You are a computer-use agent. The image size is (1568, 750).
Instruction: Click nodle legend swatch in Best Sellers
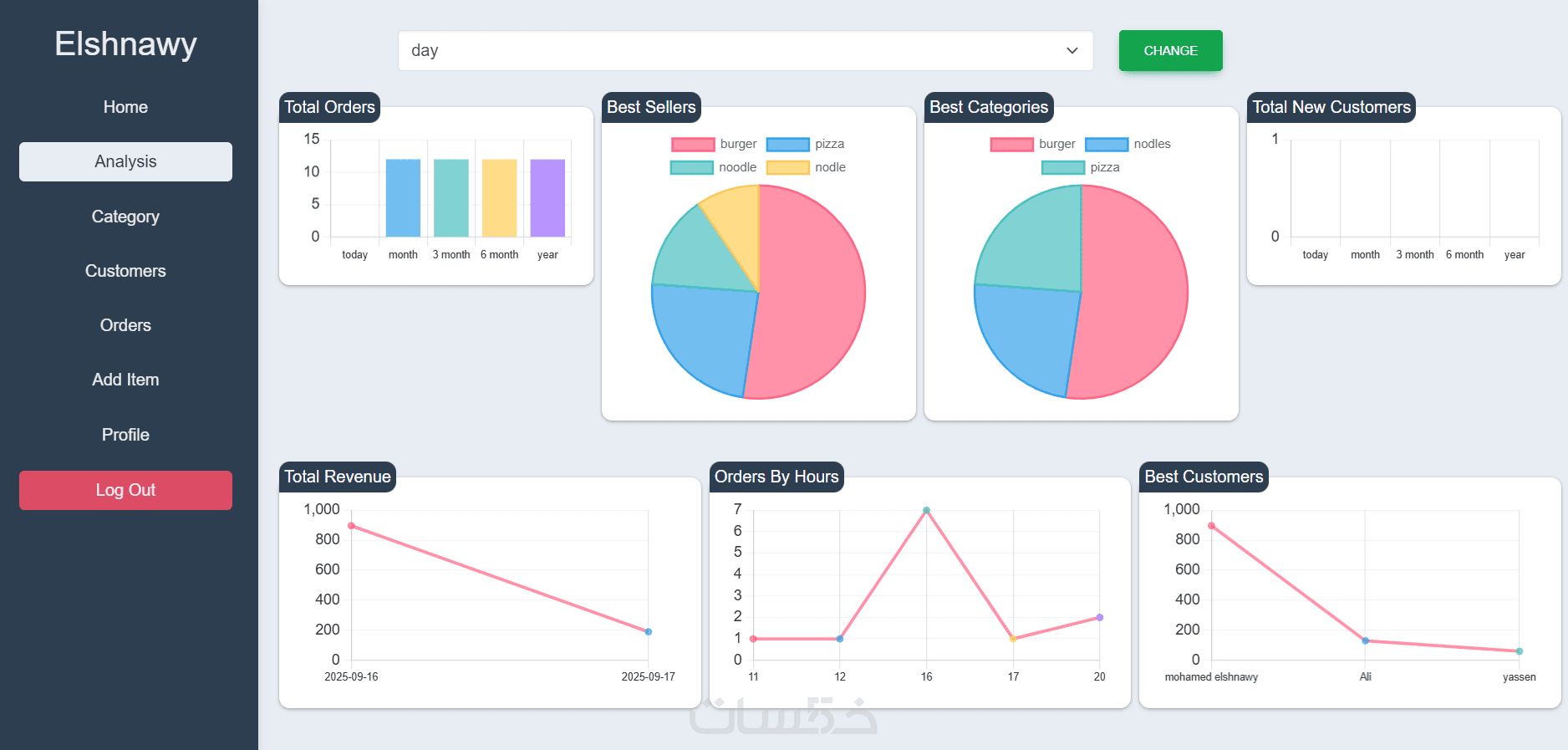coord(787,167)
